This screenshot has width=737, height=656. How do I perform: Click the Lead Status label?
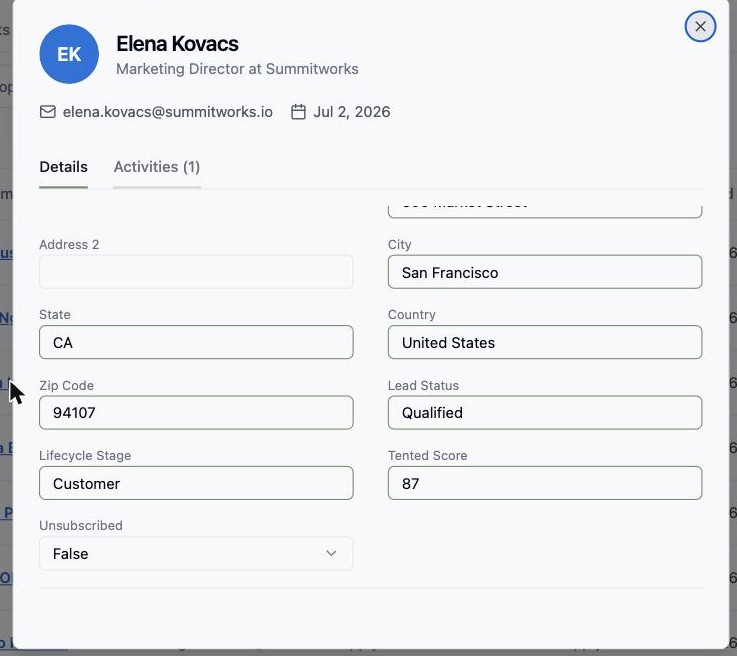point(423,385)
